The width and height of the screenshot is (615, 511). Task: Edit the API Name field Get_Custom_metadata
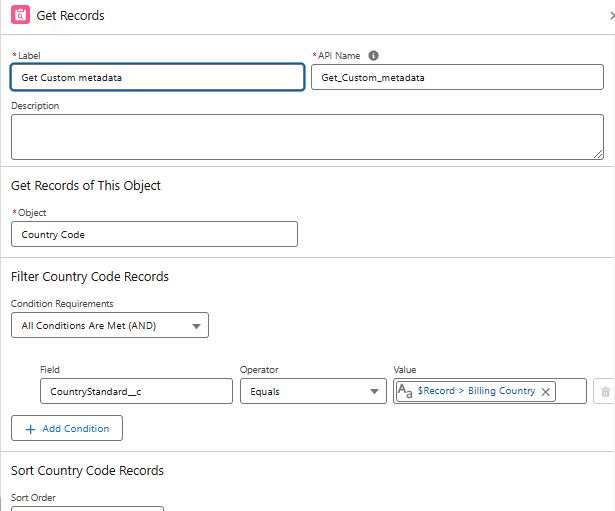click(x=457, y=77)
